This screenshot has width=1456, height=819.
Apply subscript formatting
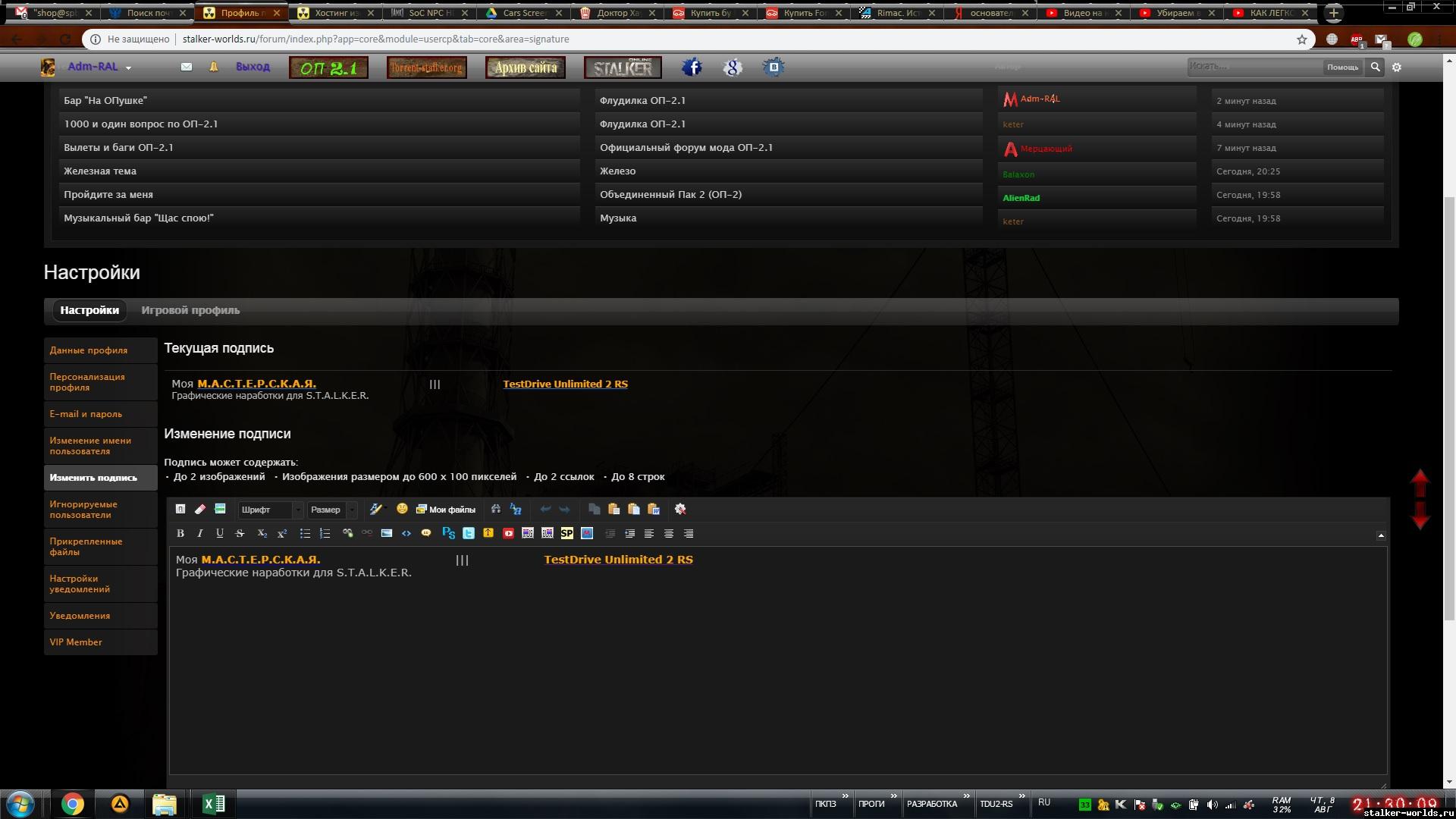(x=262, y=534)
